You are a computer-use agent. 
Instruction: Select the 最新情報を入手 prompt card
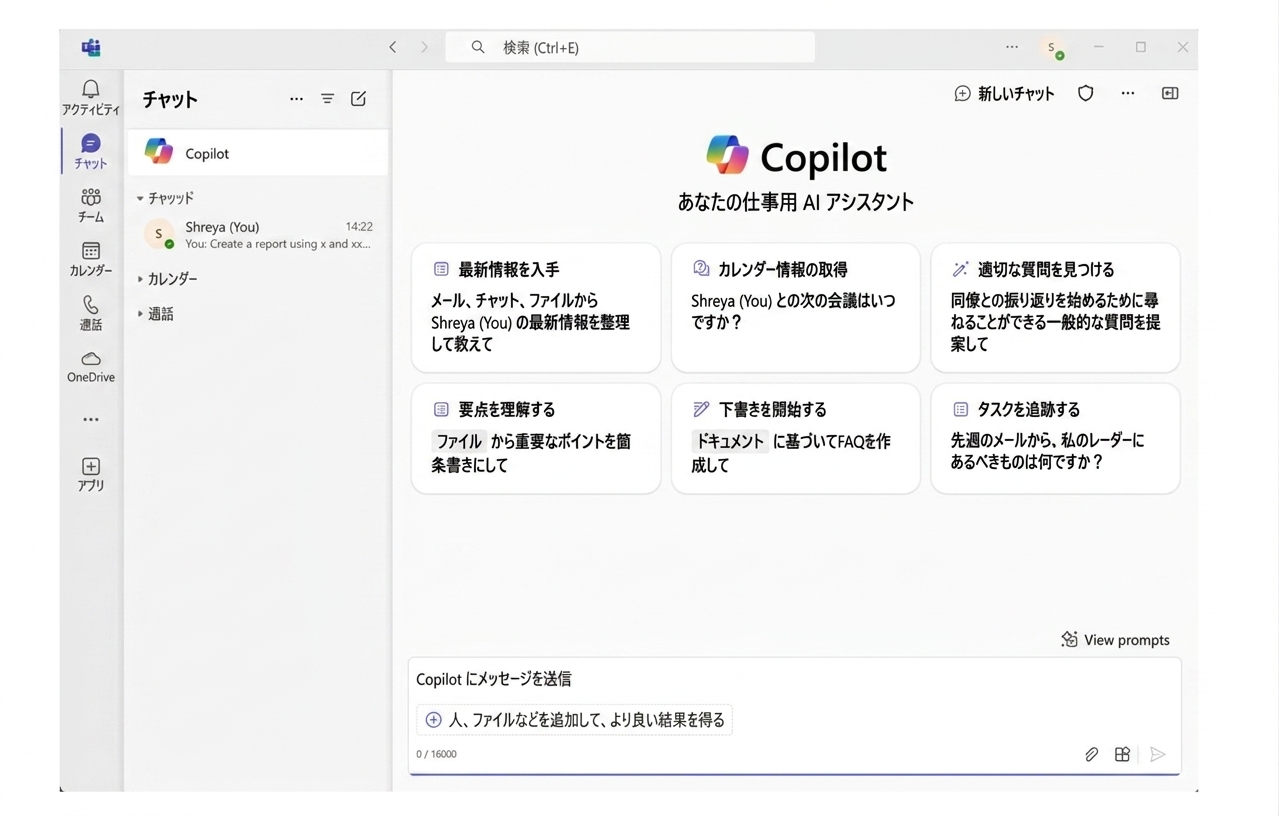[536, 308]
